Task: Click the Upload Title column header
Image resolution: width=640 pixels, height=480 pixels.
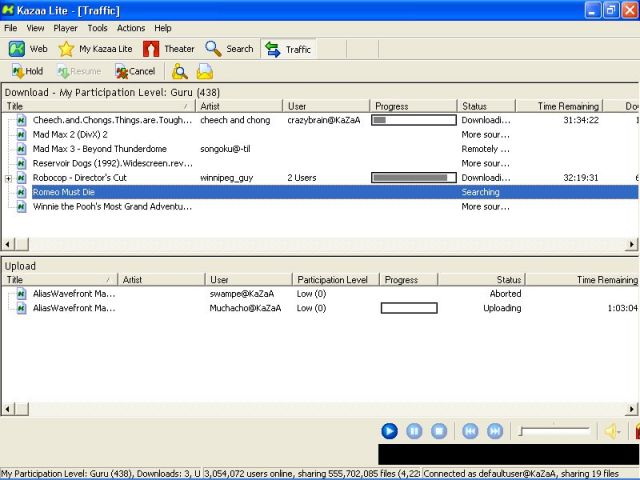Action: [60, 280]
